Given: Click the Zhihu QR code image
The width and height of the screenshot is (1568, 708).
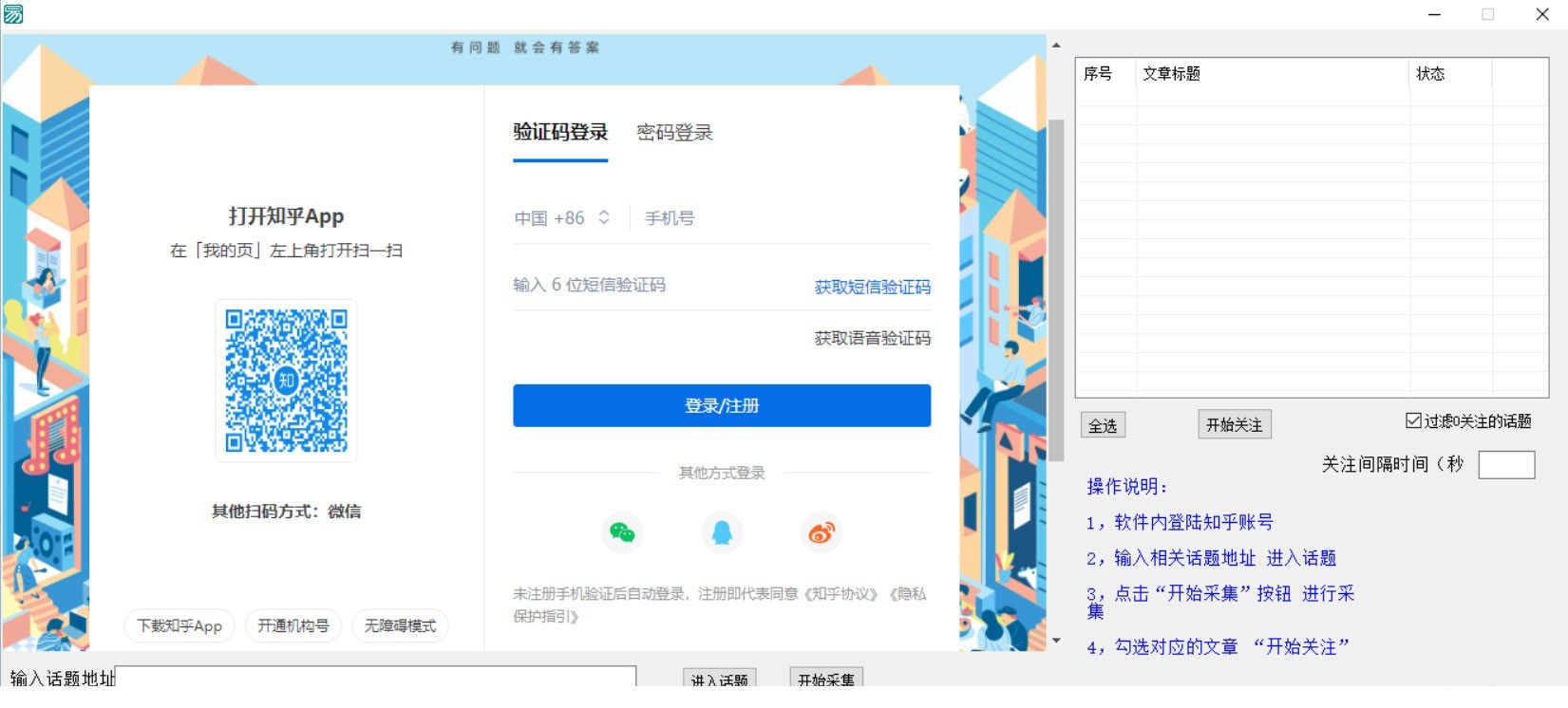Looking at the screenshot, I should click(286, 381).
